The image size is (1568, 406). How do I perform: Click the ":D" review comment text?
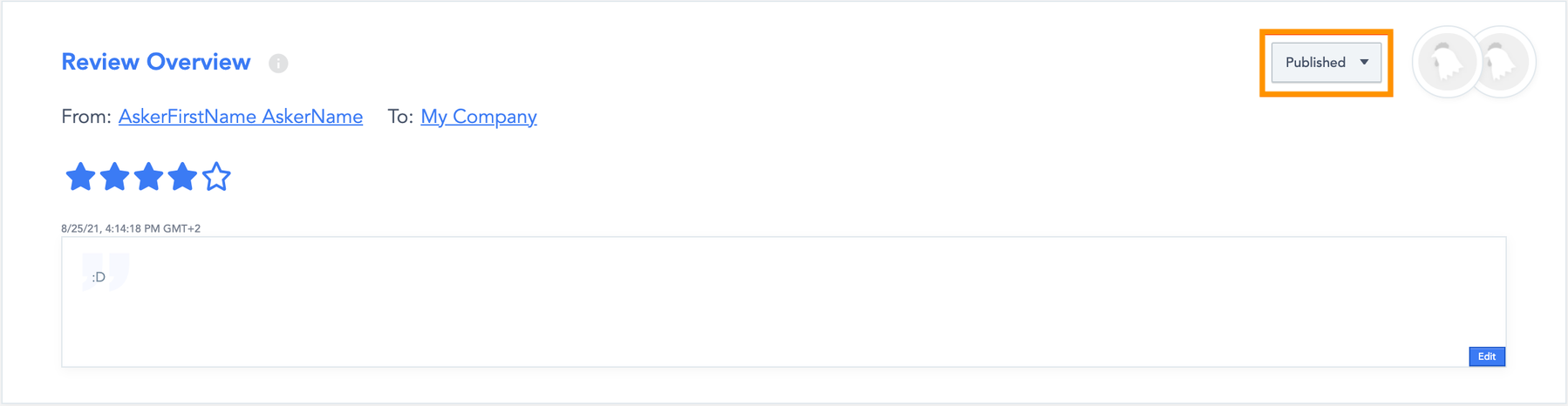(x=99, y=277)
